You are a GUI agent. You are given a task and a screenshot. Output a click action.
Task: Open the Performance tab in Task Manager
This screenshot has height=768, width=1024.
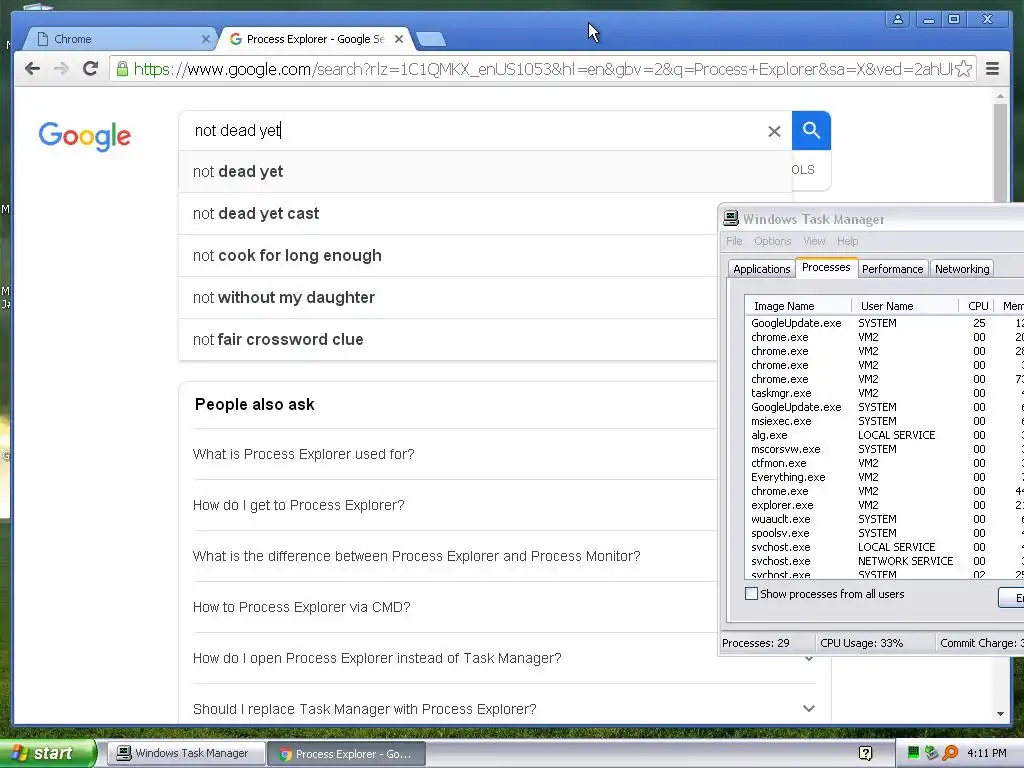point(892,269)
